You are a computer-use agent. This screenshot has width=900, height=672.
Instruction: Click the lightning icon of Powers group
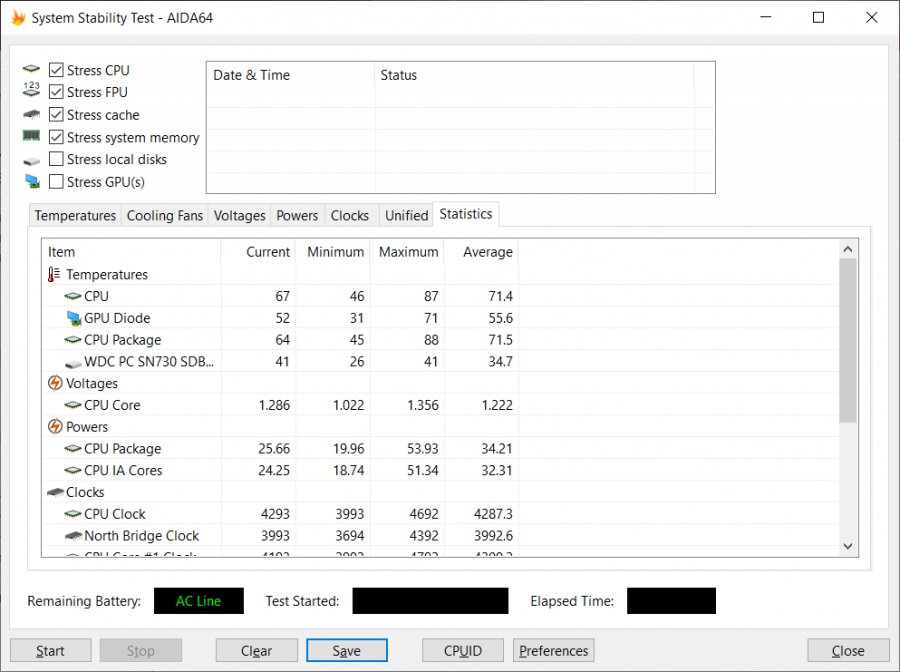point(55,426)
